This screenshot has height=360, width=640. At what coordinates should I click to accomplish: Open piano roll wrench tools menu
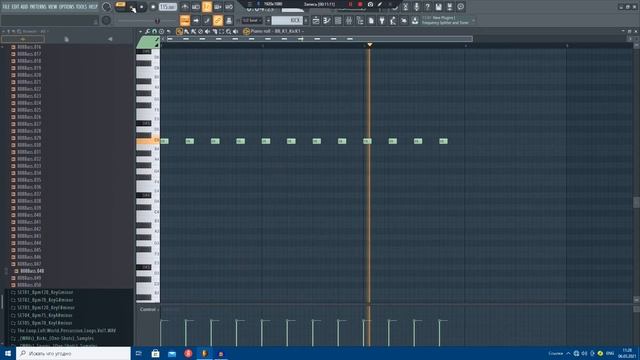147,31
